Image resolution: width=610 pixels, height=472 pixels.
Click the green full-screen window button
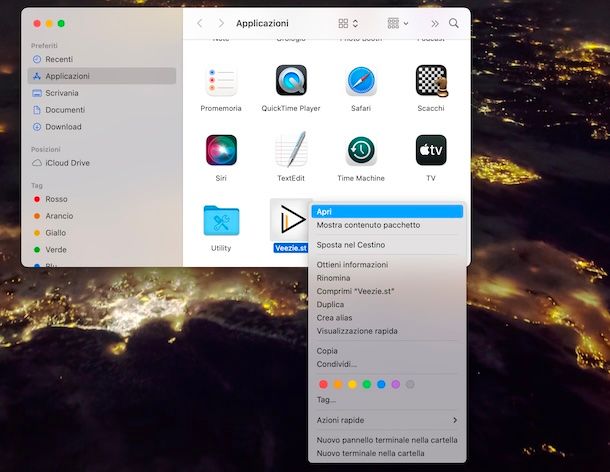(x=61, y=23)
